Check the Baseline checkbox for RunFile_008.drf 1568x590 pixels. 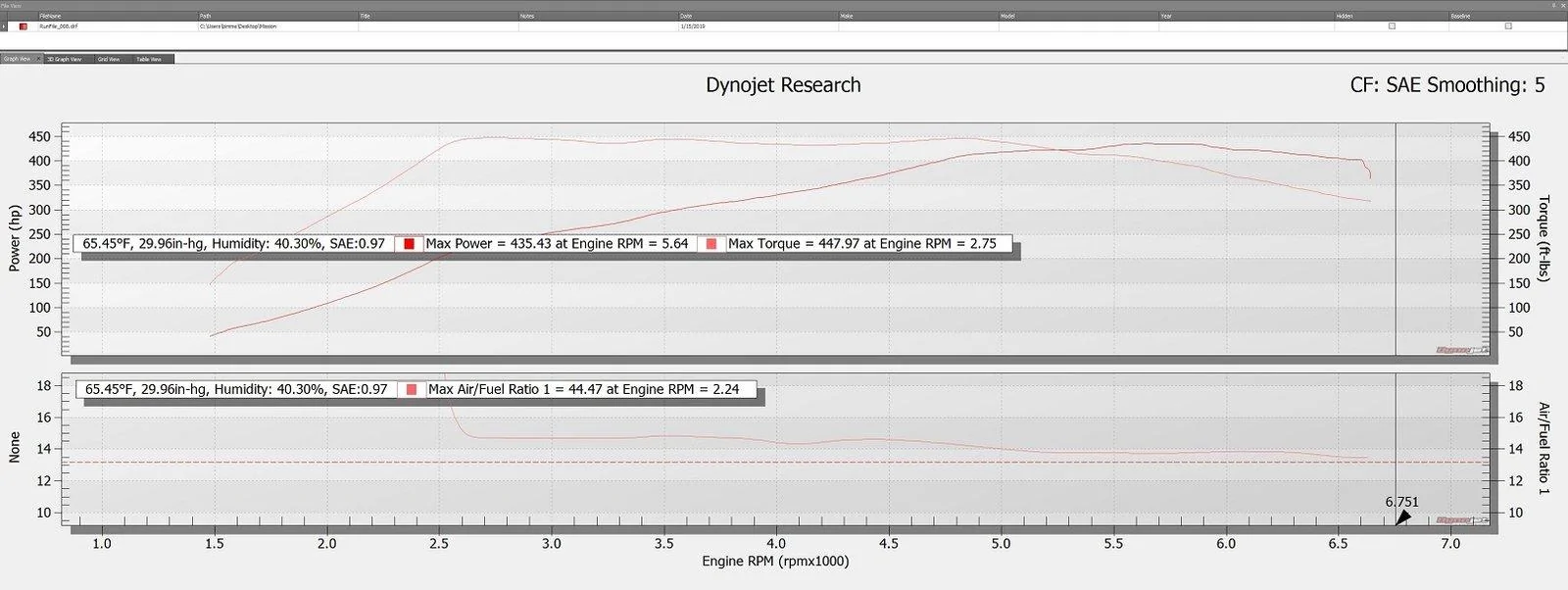click(1508, 26)
